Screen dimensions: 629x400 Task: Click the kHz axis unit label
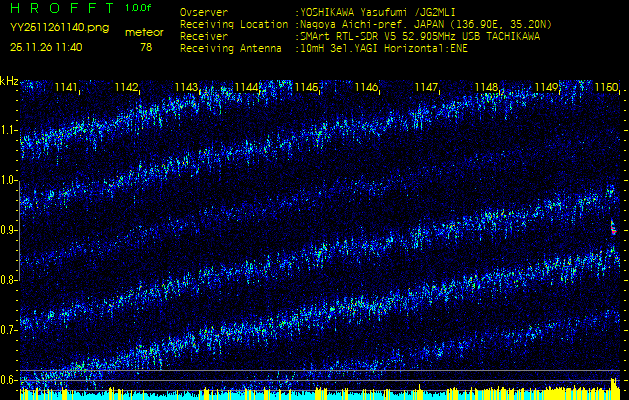pyautogui.click(x=9, y=81)
